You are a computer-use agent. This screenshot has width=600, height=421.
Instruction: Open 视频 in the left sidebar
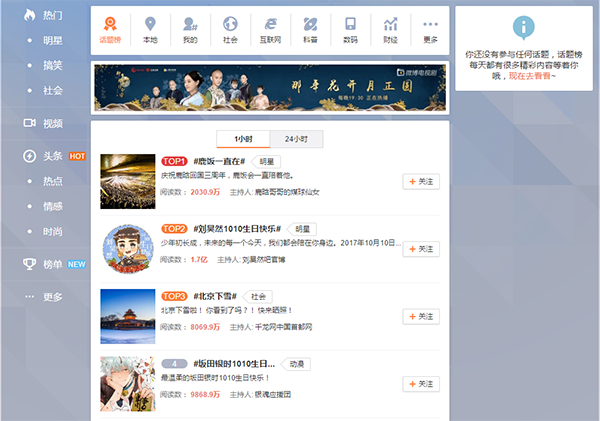point(52,124)
